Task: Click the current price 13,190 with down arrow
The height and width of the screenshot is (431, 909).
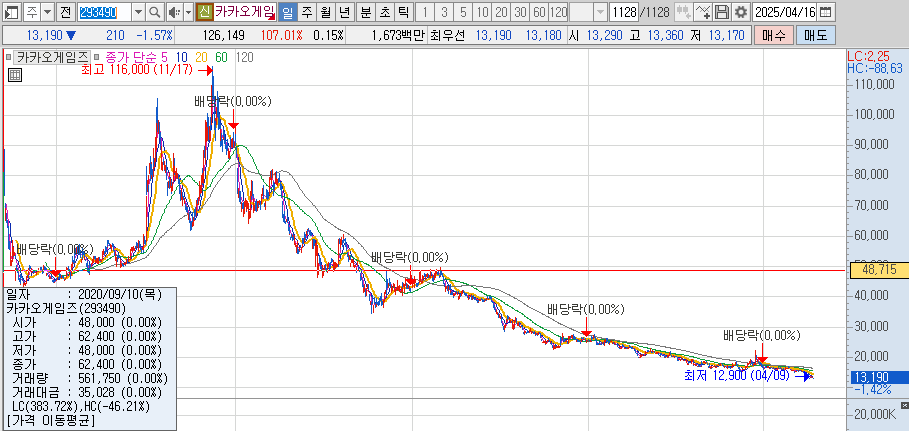Action: (x=51, y=35)
